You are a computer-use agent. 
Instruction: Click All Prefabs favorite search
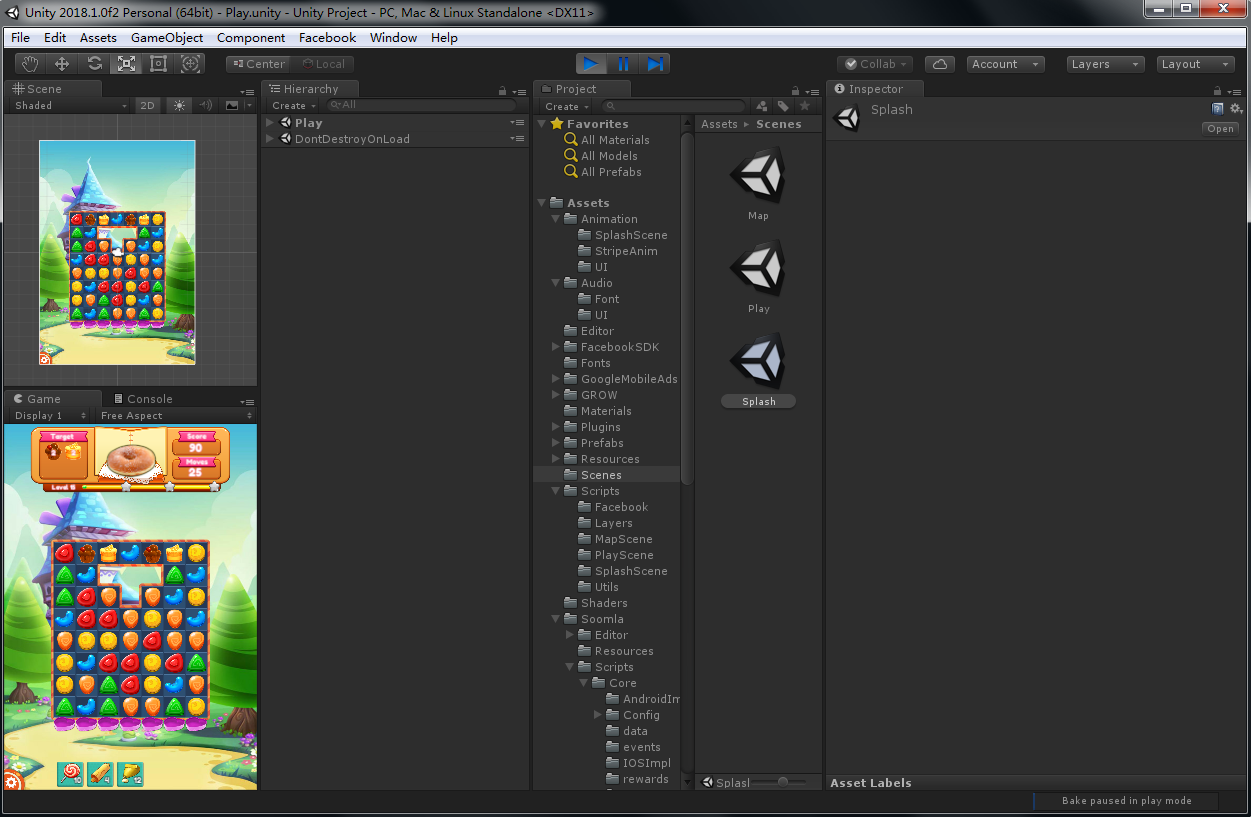pyautogui.click(x=611, y=172)
